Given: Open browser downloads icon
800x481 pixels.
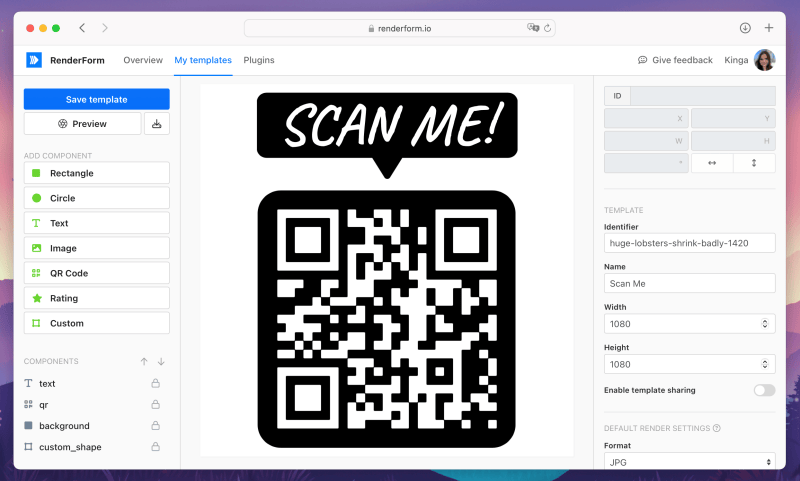Looking at the screenshot, I should coord(745,28).
